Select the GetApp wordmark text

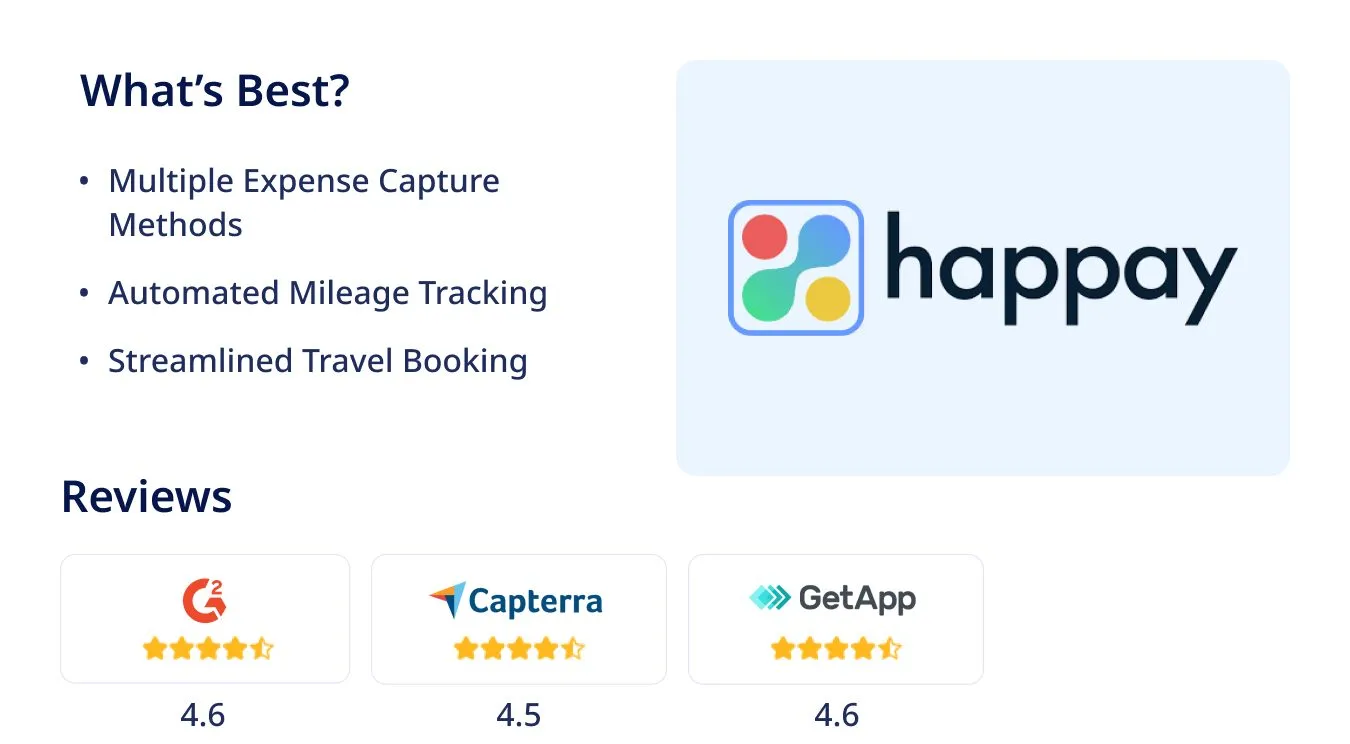coord(857,598)
